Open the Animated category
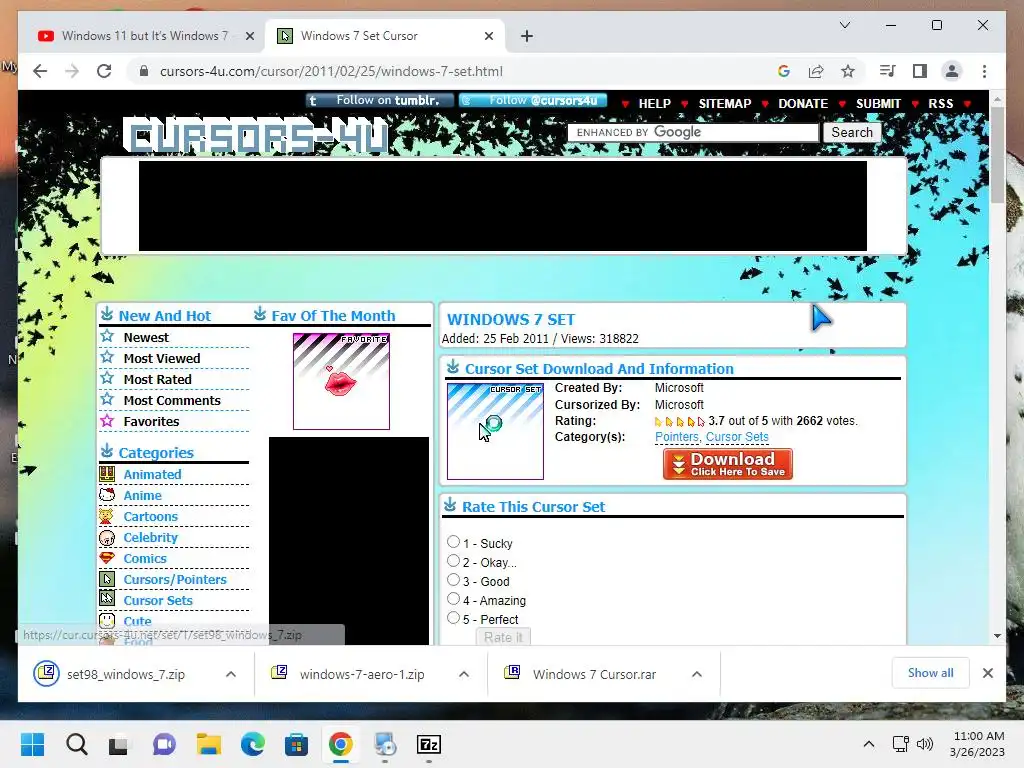Screen dimensions: 1024x768 click(x=152, y=475)
